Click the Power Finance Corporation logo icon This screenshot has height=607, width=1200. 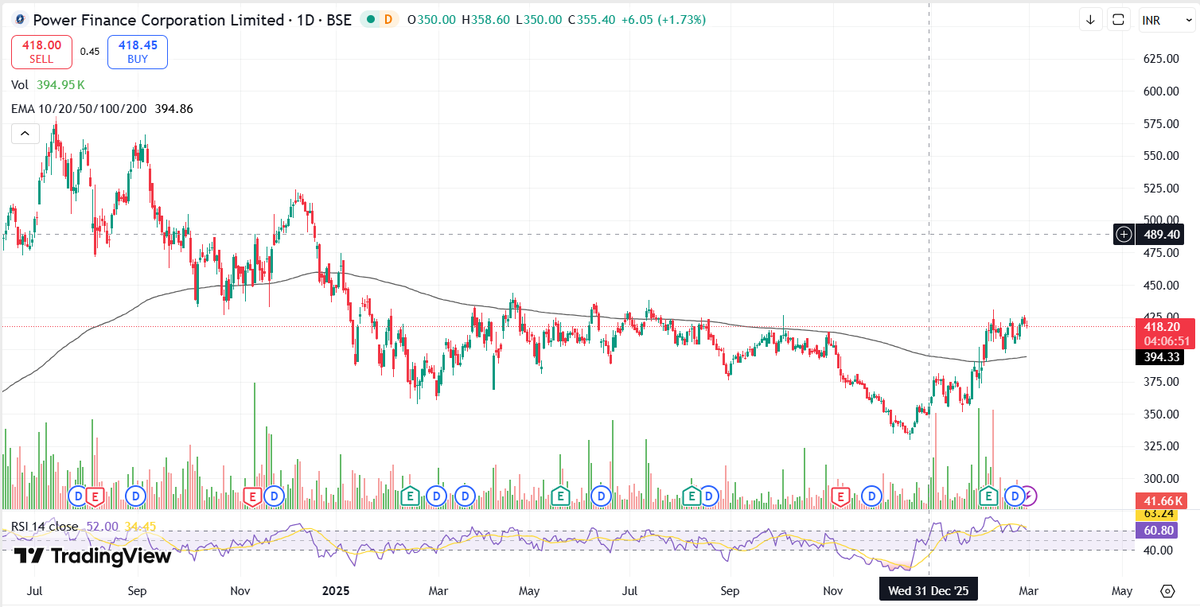(x=20, y=19)
